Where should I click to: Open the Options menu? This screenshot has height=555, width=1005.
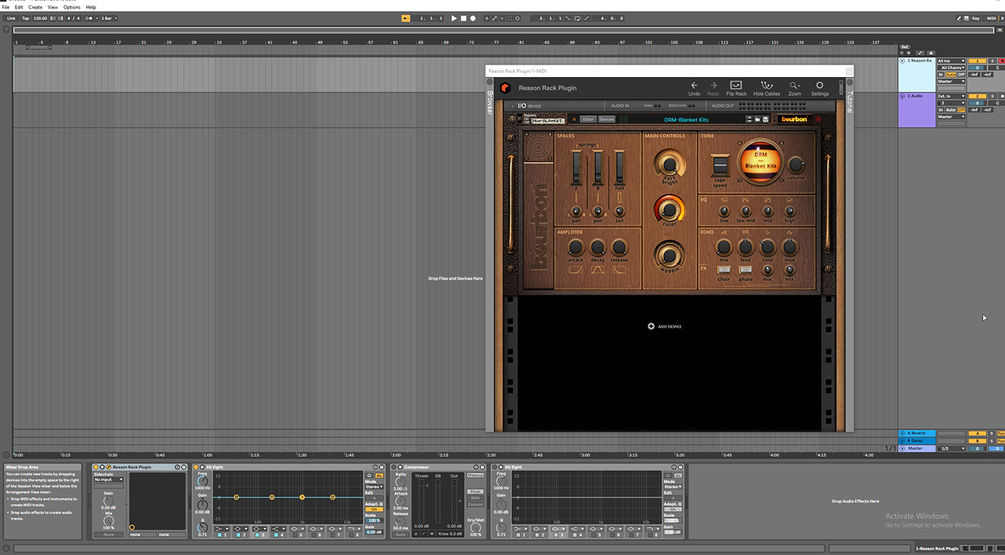[72, 7]
